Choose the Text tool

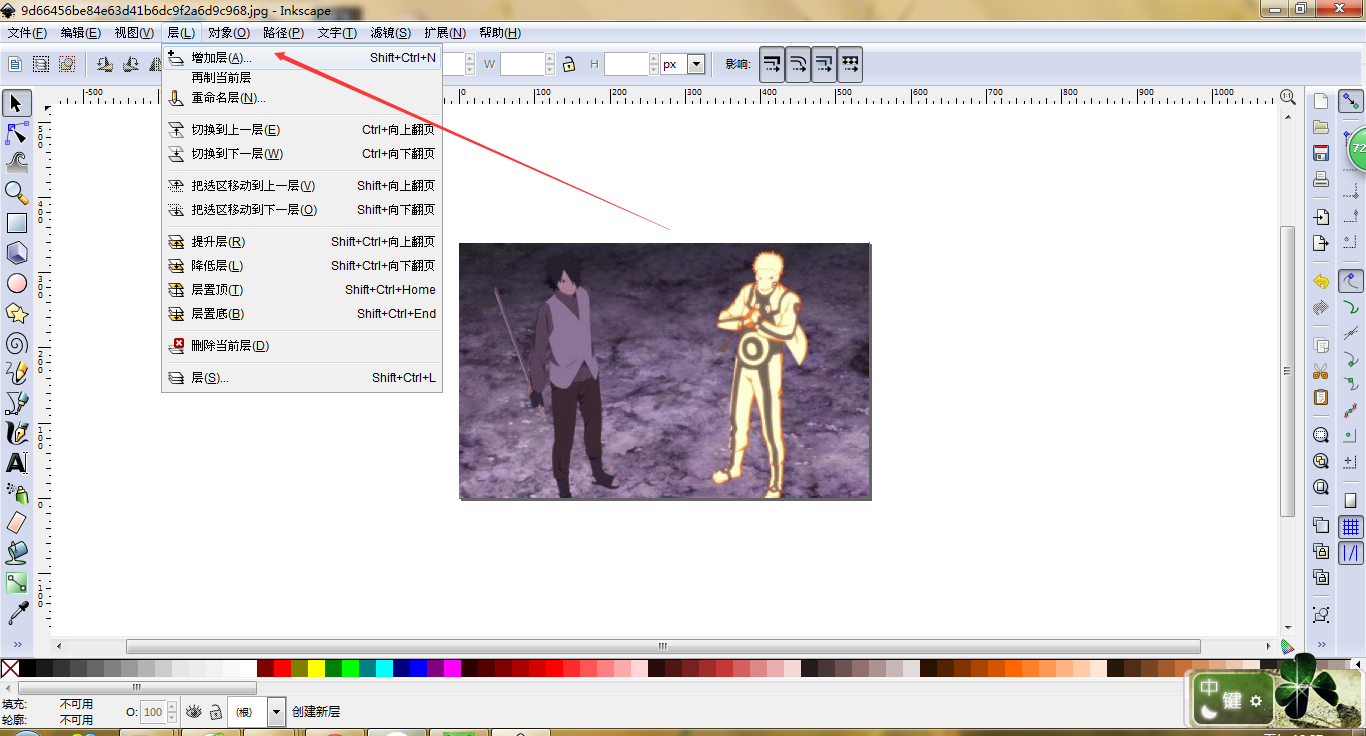17,463
